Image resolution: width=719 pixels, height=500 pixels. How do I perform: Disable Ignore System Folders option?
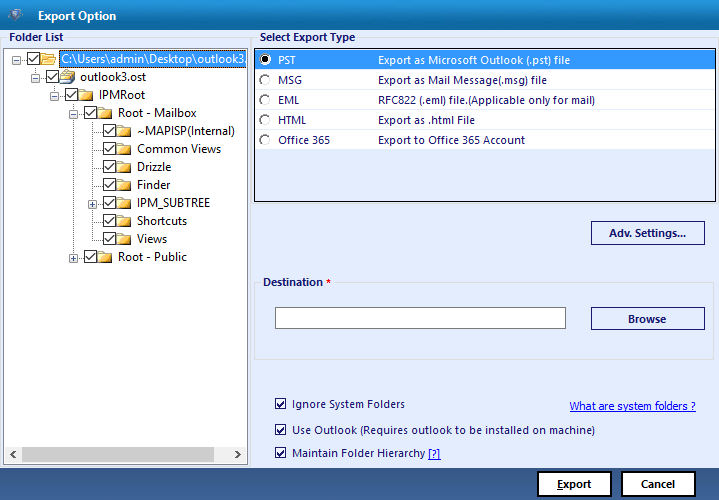coord(280,404)
